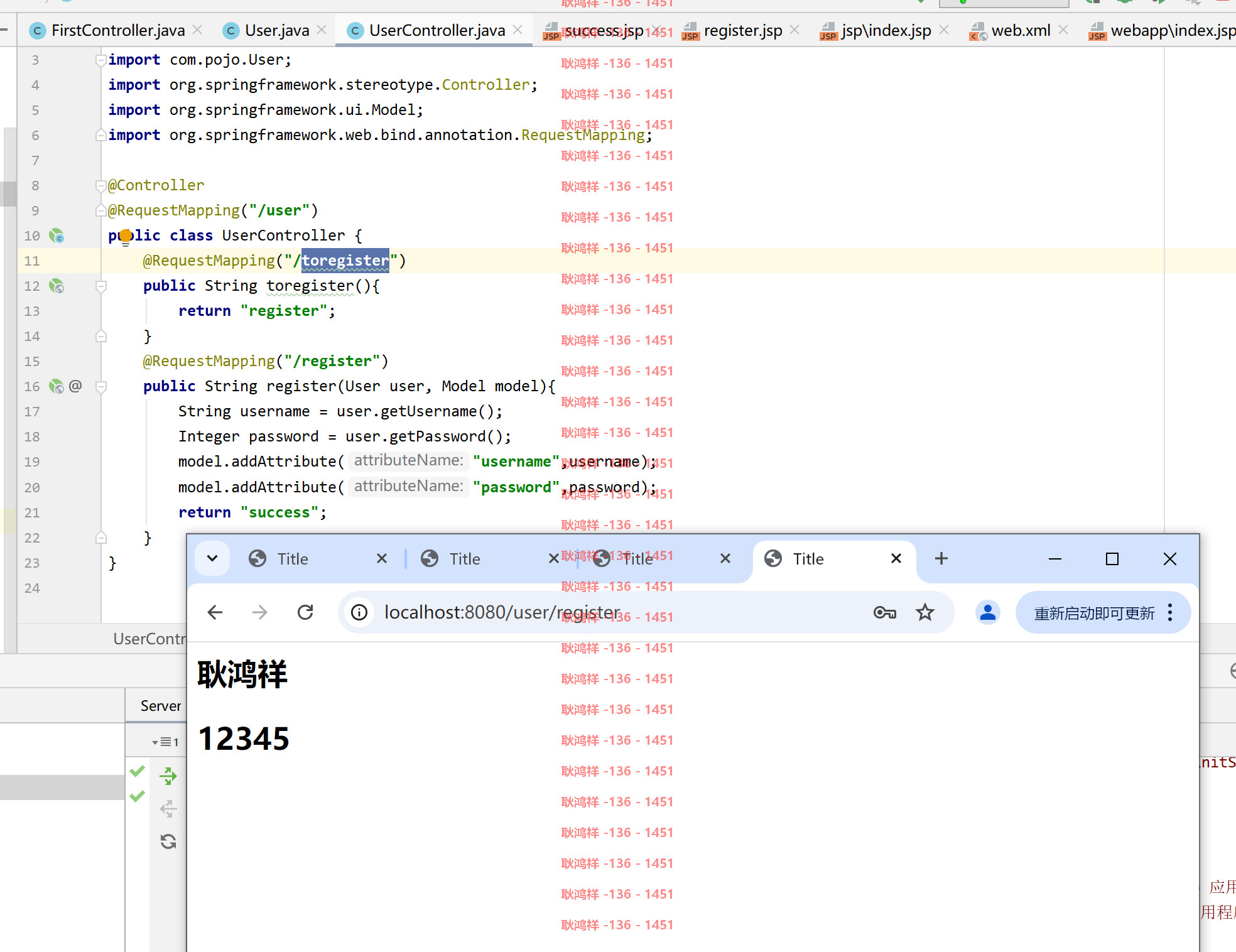Collapse the register method fold on line 16
Viewport: 1236px width, 952px height.
coord(100,386)
